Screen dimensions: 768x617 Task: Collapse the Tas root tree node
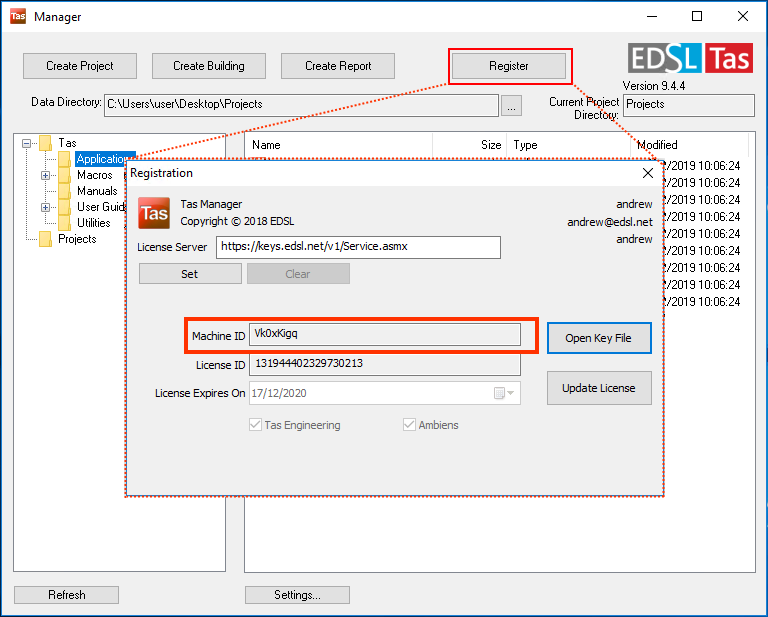26,143
